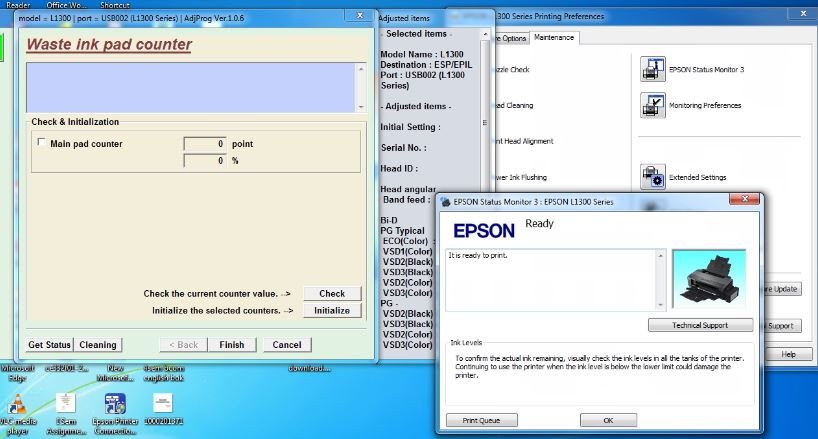Open the BSem Assignment desktop document
Screen dimensions: 818x439
[x=66, y=415]
